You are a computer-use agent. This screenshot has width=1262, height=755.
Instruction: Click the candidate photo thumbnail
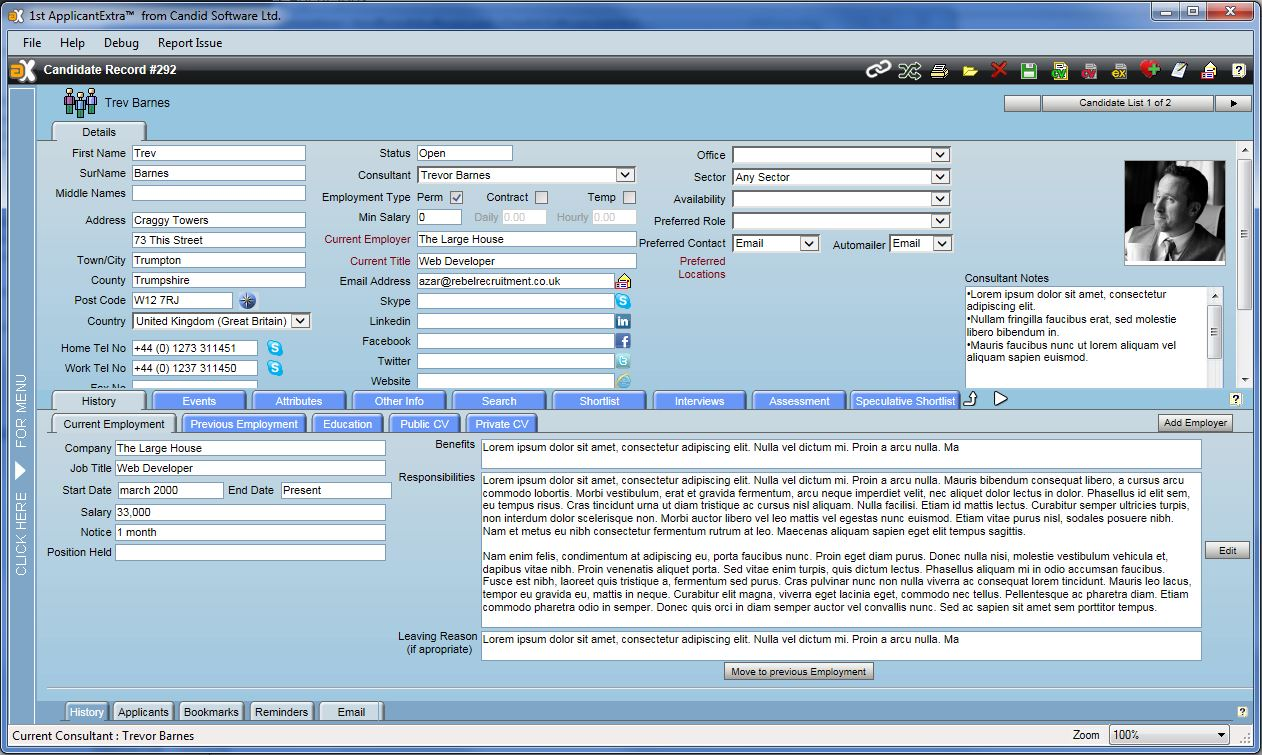click(x=1175, y=211)
